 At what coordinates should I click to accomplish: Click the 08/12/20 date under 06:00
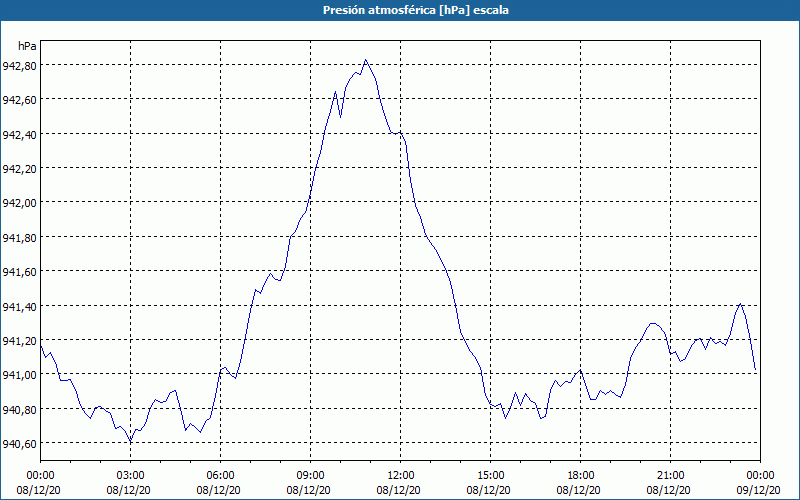point(218,490)
